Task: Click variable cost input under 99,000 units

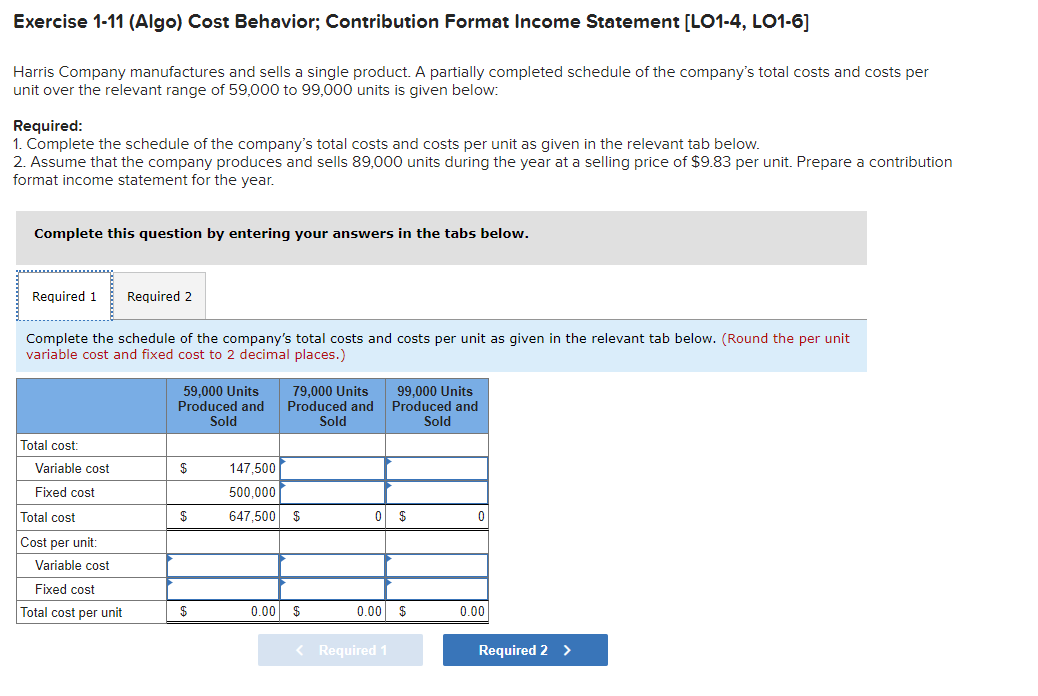Action: 437,468
